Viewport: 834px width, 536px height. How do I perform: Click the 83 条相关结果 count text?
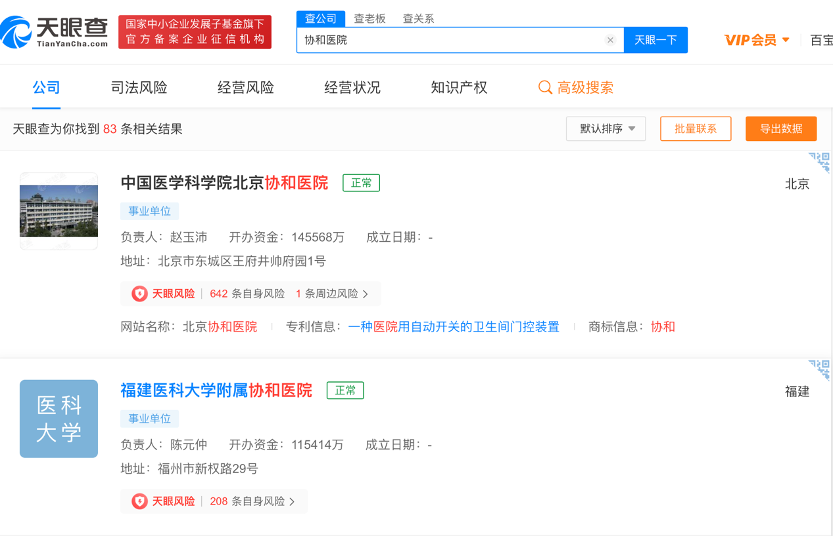[x=143, y=129]
